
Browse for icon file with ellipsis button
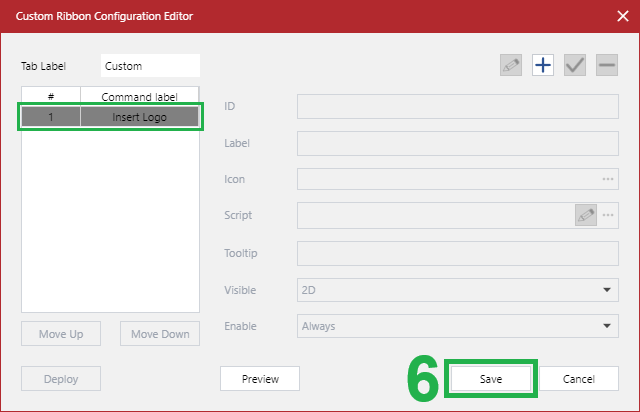(x=607, y=180)
